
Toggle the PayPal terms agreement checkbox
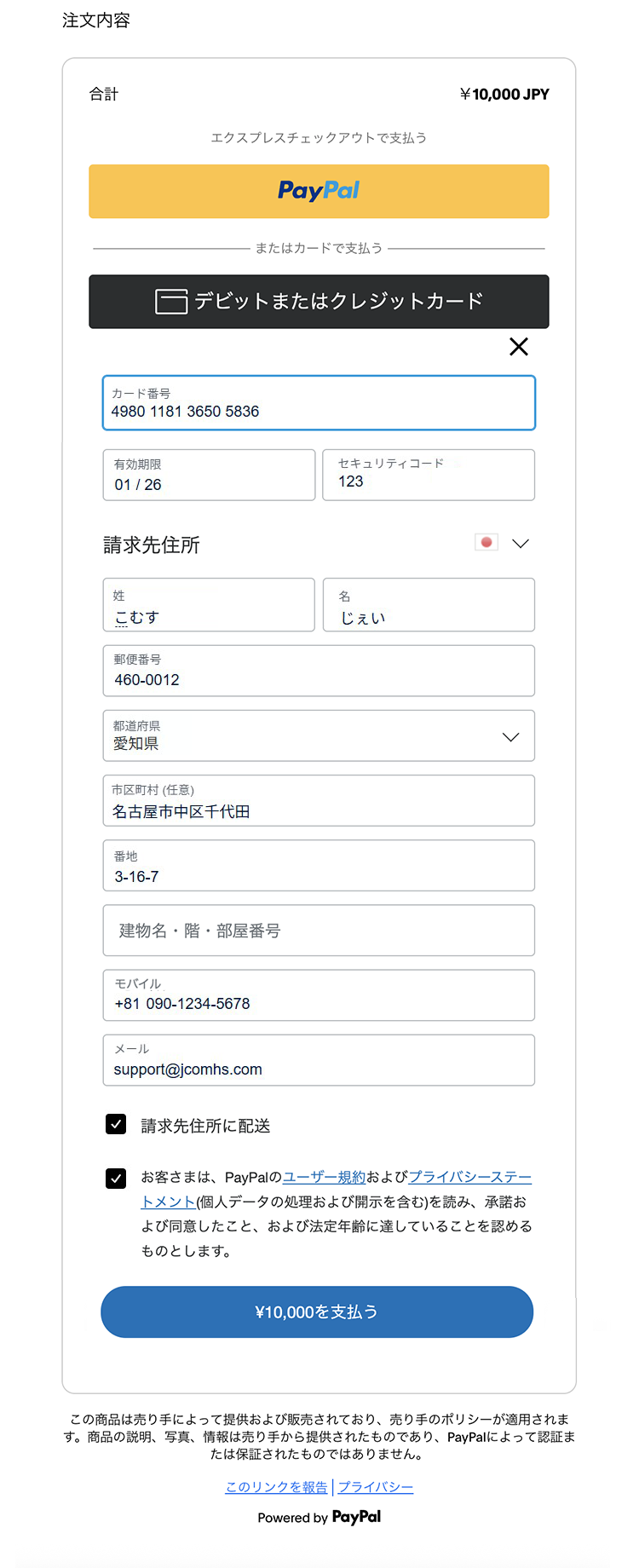click(x=117, y=1179)
